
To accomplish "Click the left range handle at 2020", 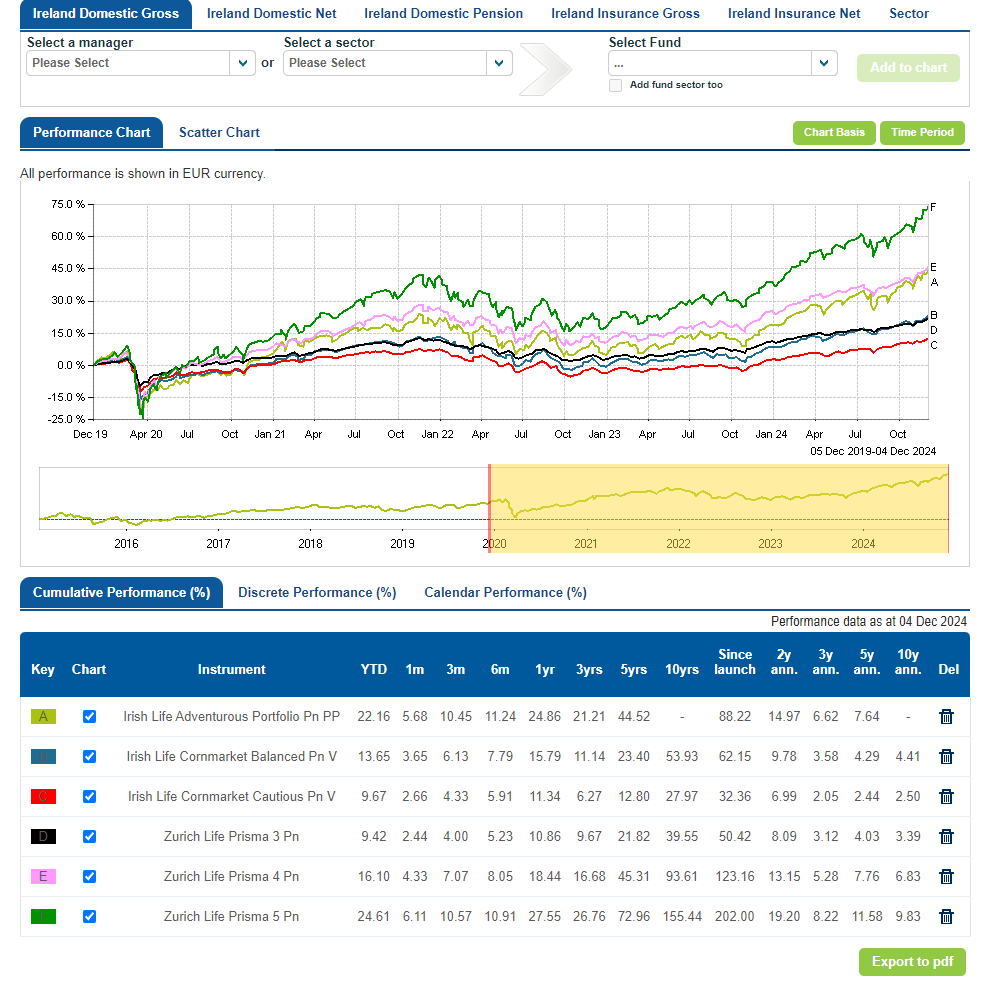I will [x=489, y=509].
